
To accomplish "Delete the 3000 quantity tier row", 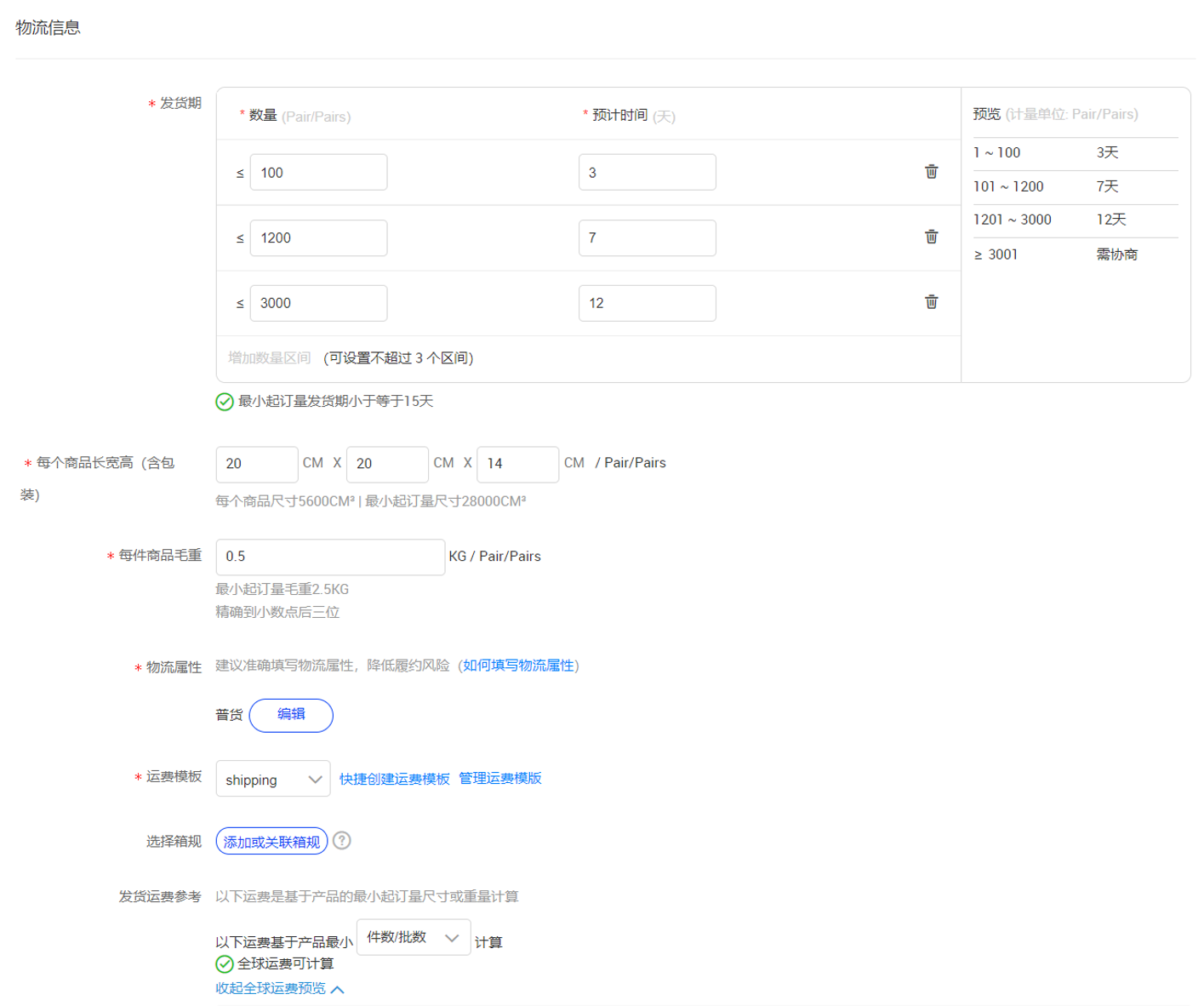I will pyautogui.click(x=931, y=302).
